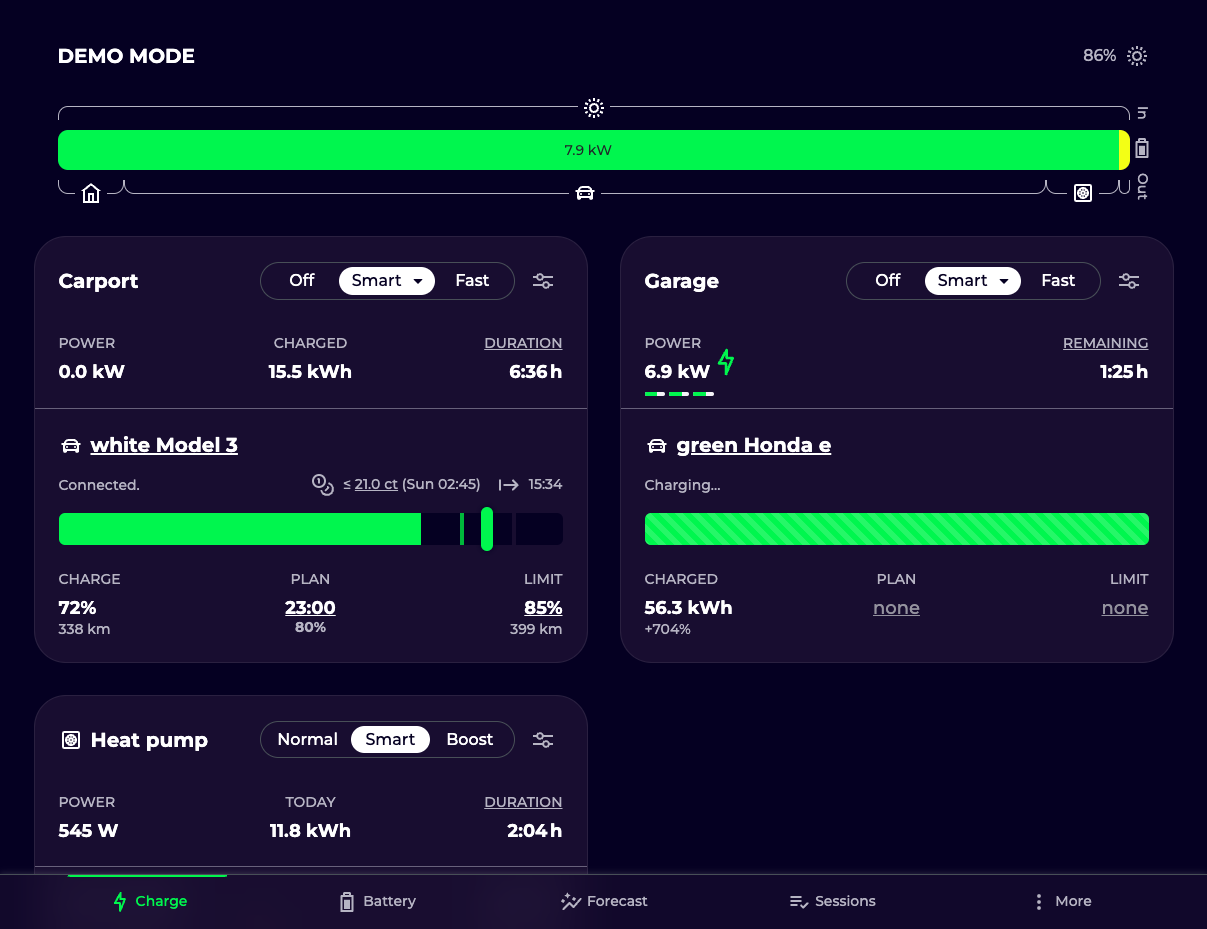The image size is (1207, 929).
Task: Set Garage charging mode to Off
Action: [x=888, y=281]
